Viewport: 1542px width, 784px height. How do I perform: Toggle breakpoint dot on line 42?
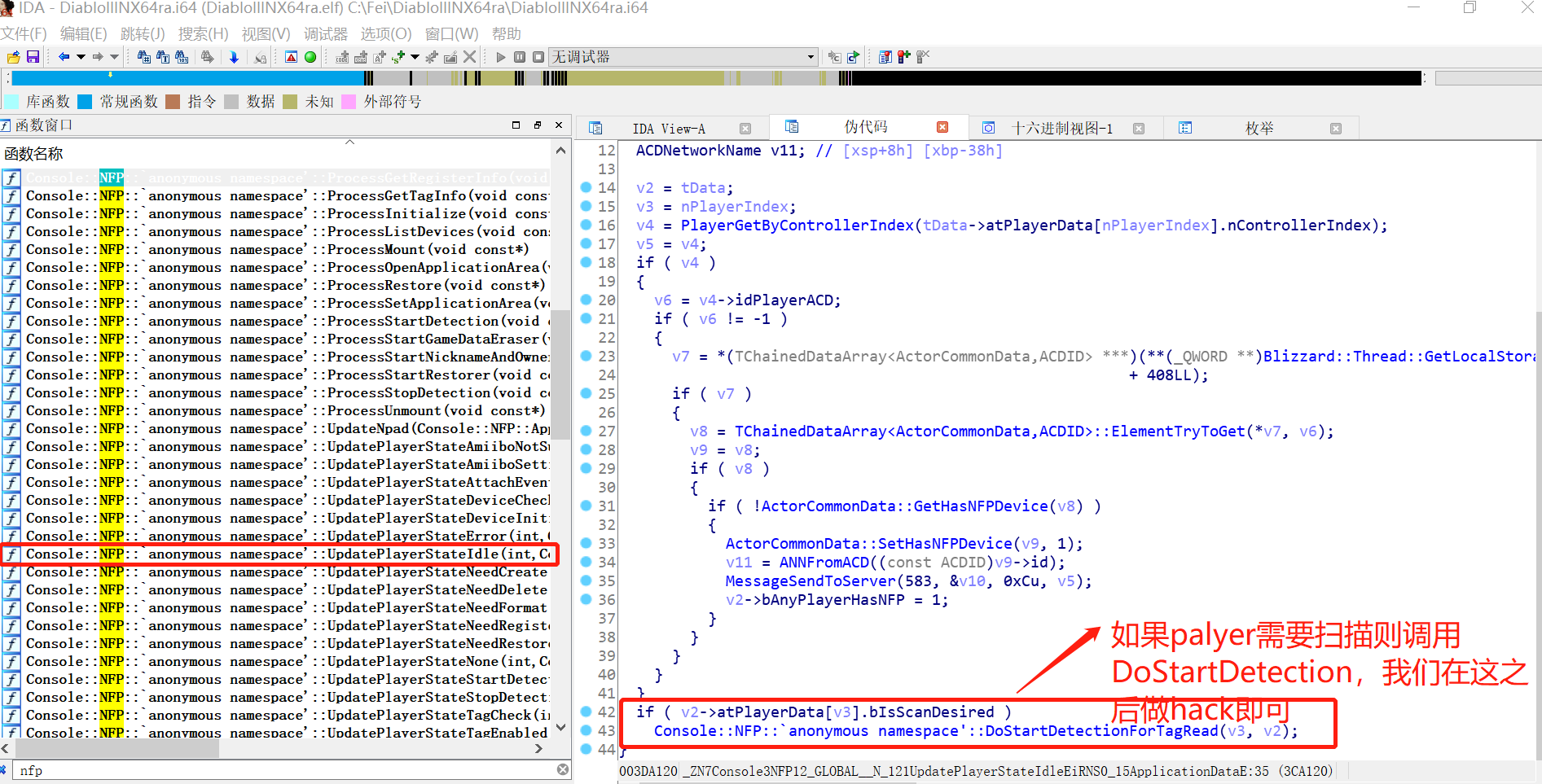pyautogui.click(x=585, y=712)
